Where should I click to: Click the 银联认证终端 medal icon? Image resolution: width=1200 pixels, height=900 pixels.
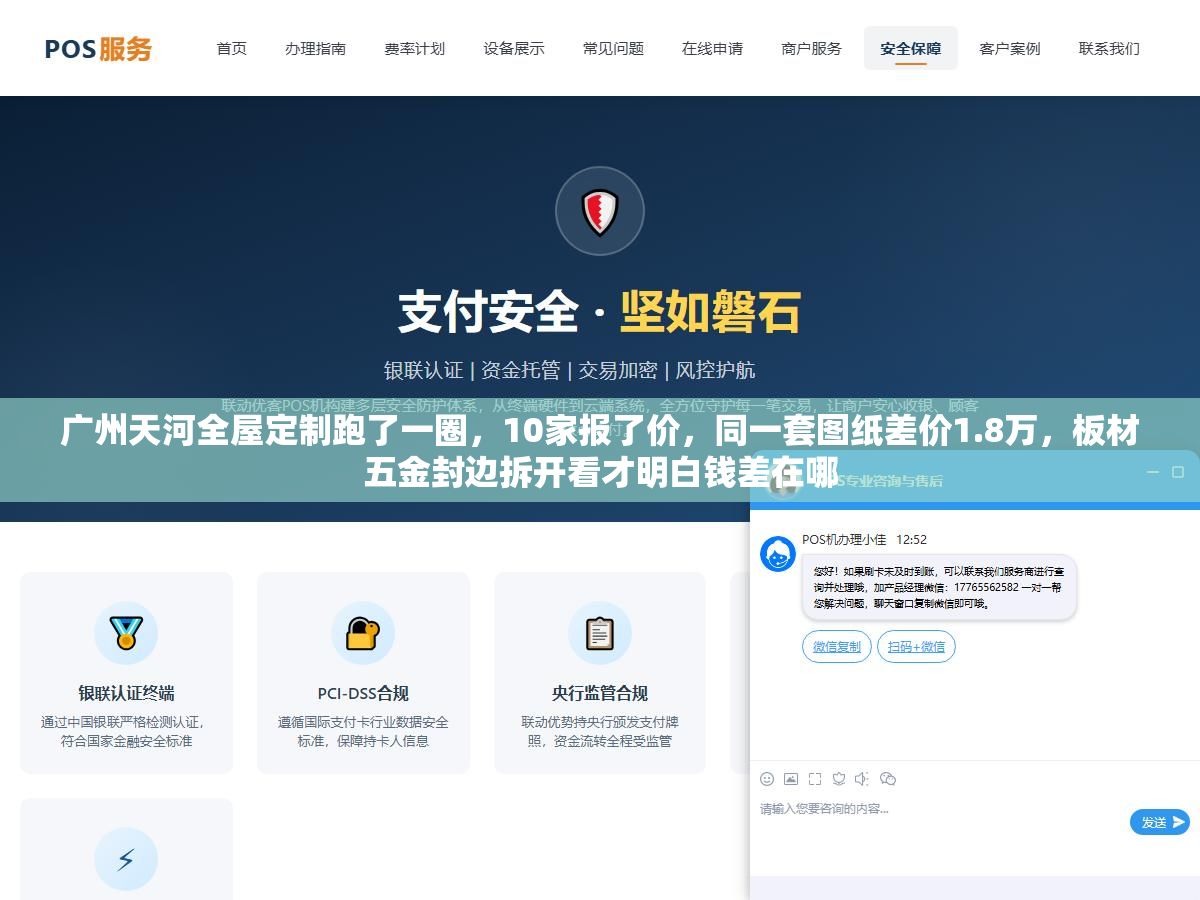click(126, 633)
